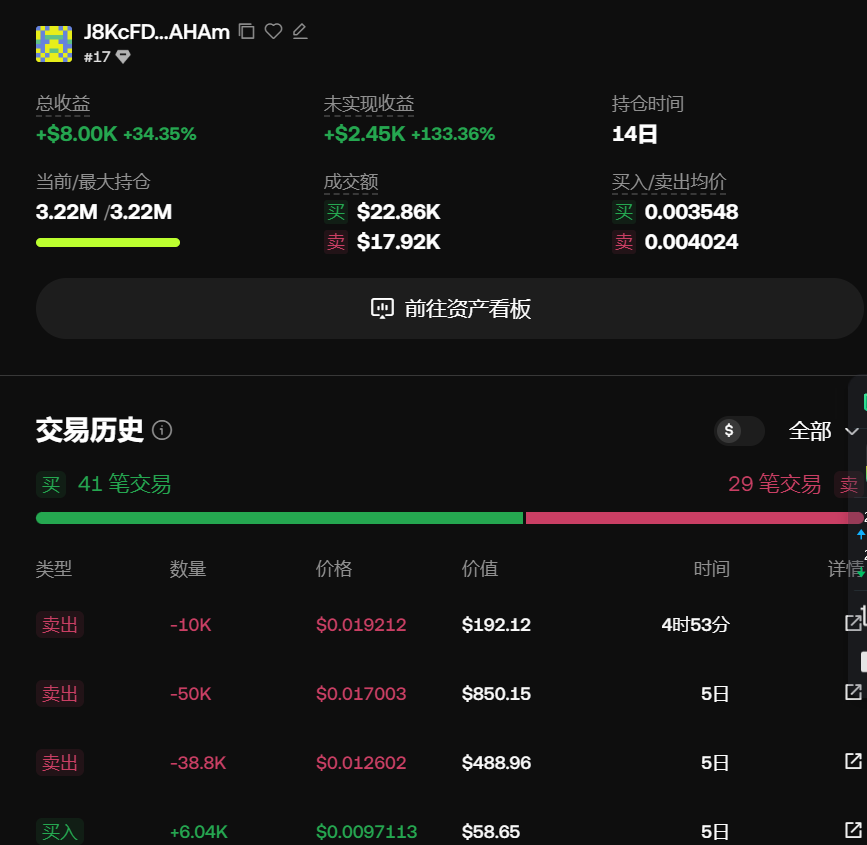This screenshot has height=845, width=867.
Task: Click the diamond badge next to #17
Action: pos(123,56)
